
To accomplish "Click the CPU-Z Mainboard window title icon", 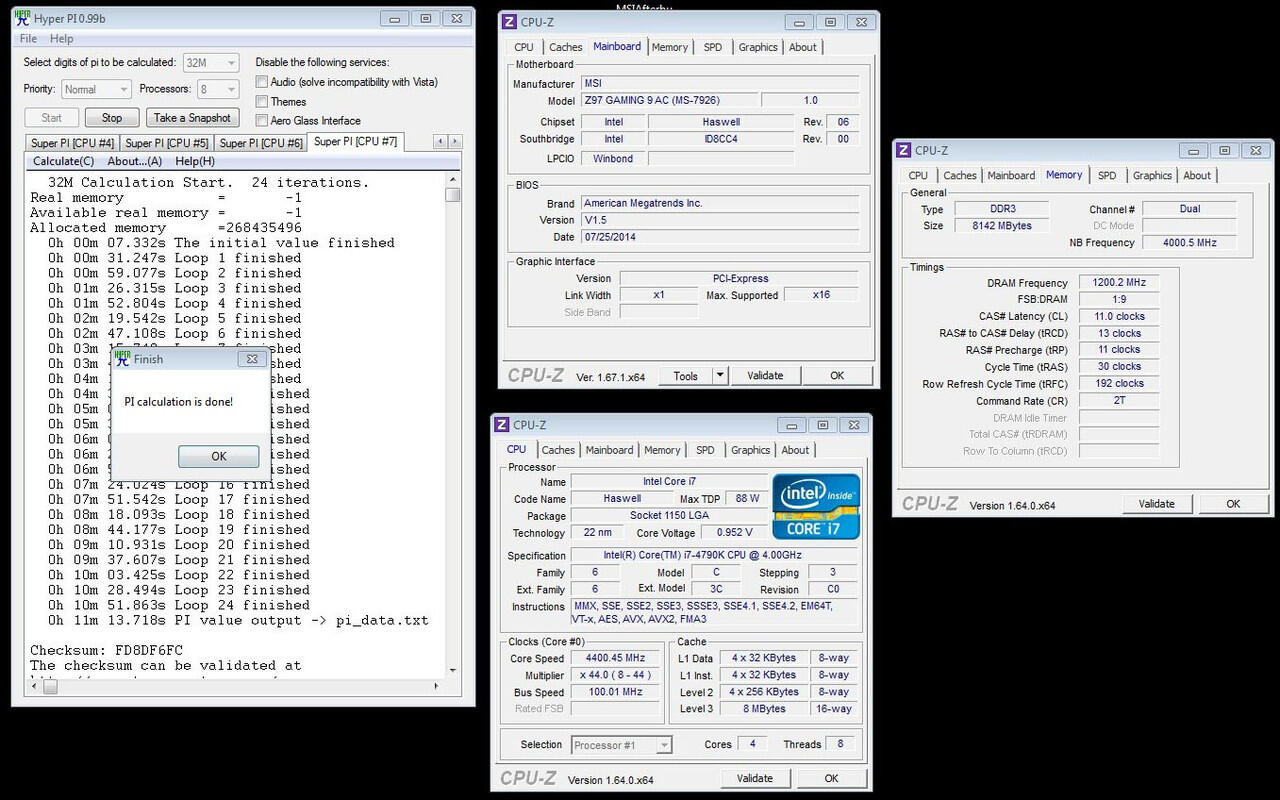I will pyautogui.click(x=509, y=21).
